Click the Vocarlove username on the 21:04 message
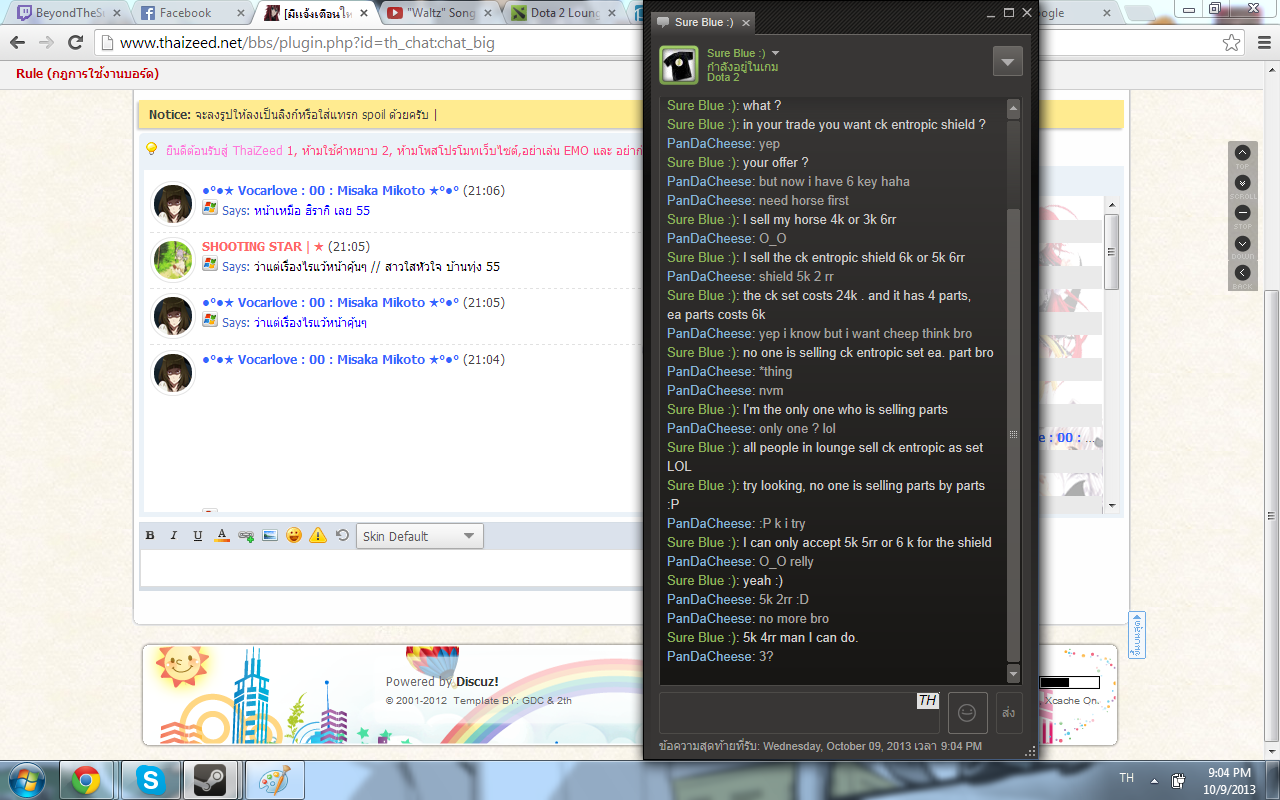This screenshot has width=1280, height=800. [x=331, y=360]
